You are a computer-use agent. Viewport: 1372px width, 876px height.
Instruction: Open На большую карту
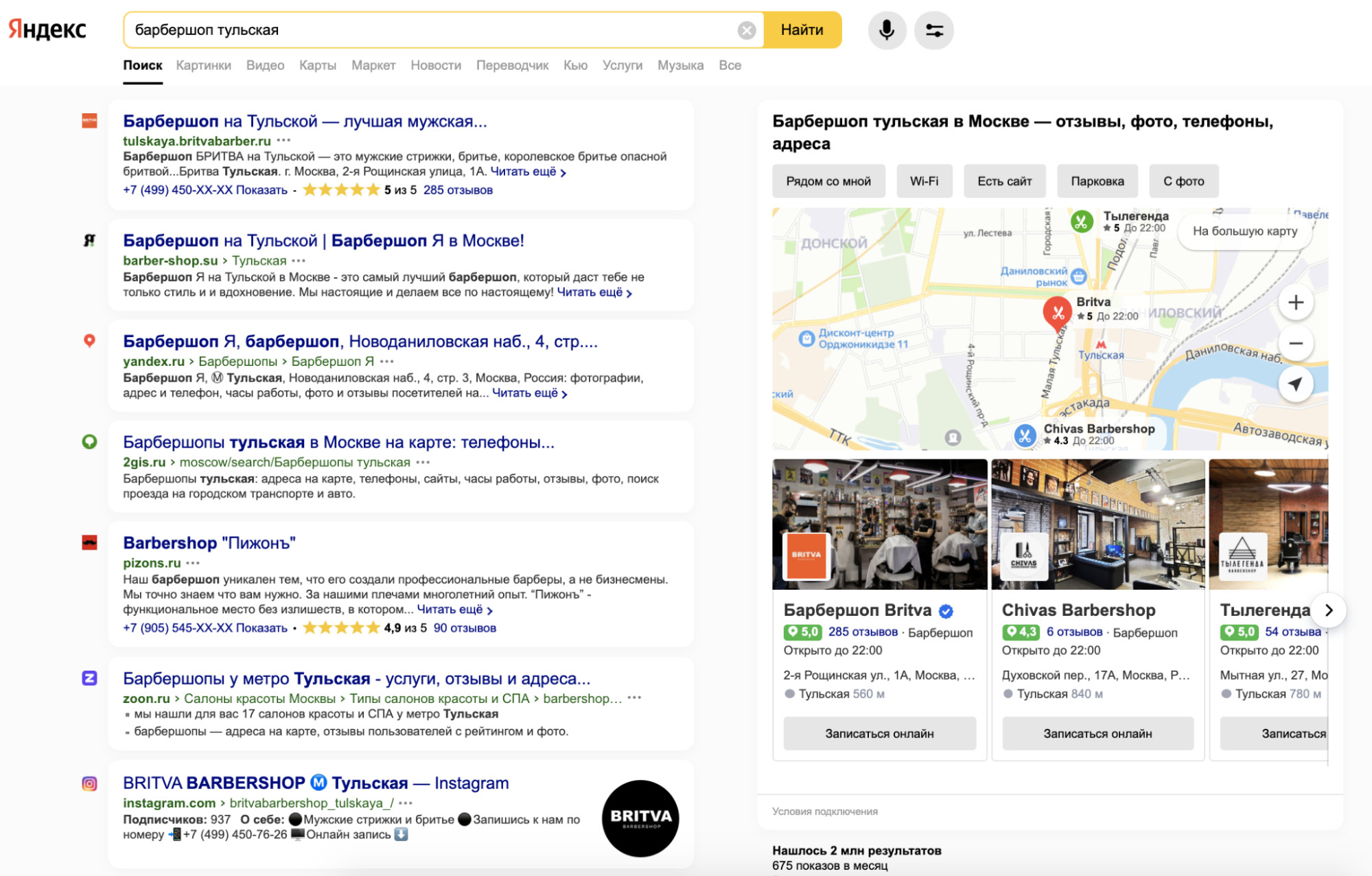(1245, 231)
